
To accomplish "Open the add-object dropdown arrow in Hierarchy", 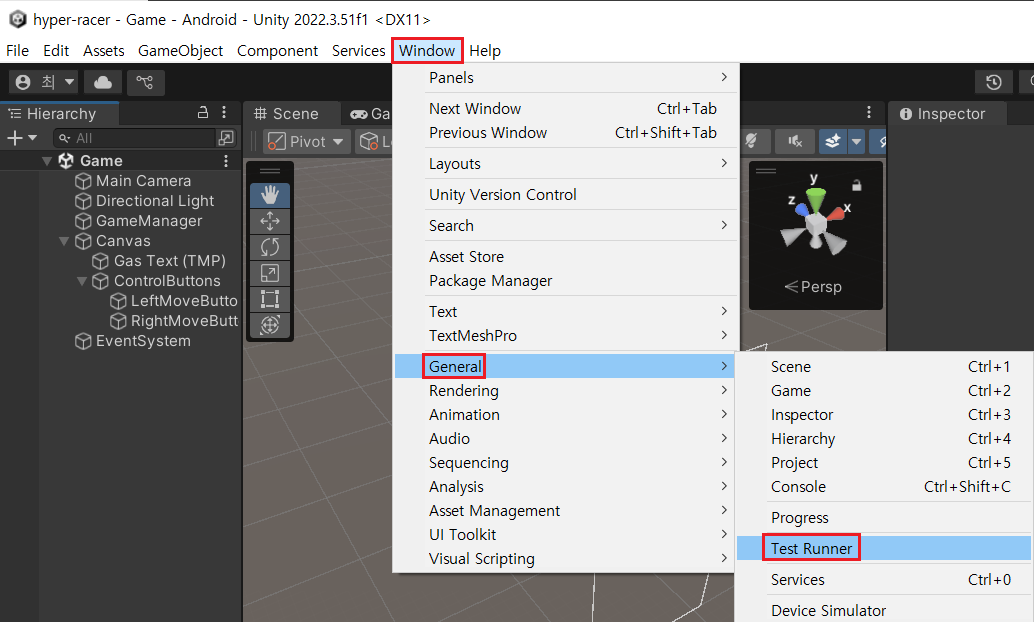I will click(32, 138).
